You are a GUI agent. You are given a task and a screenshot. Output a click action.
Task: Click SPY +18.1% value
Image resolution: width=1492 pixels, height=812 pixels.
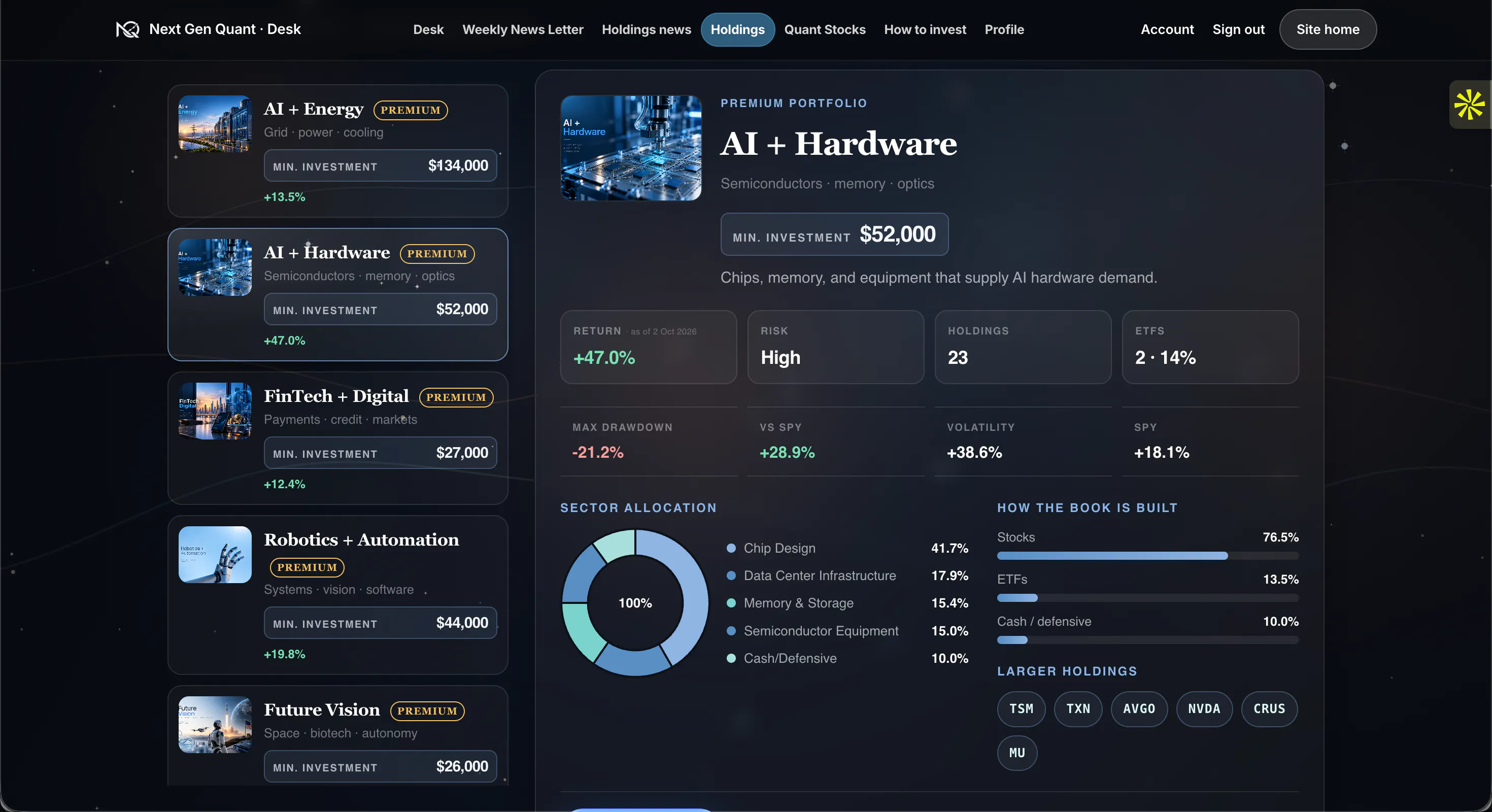click(1161, 452)
